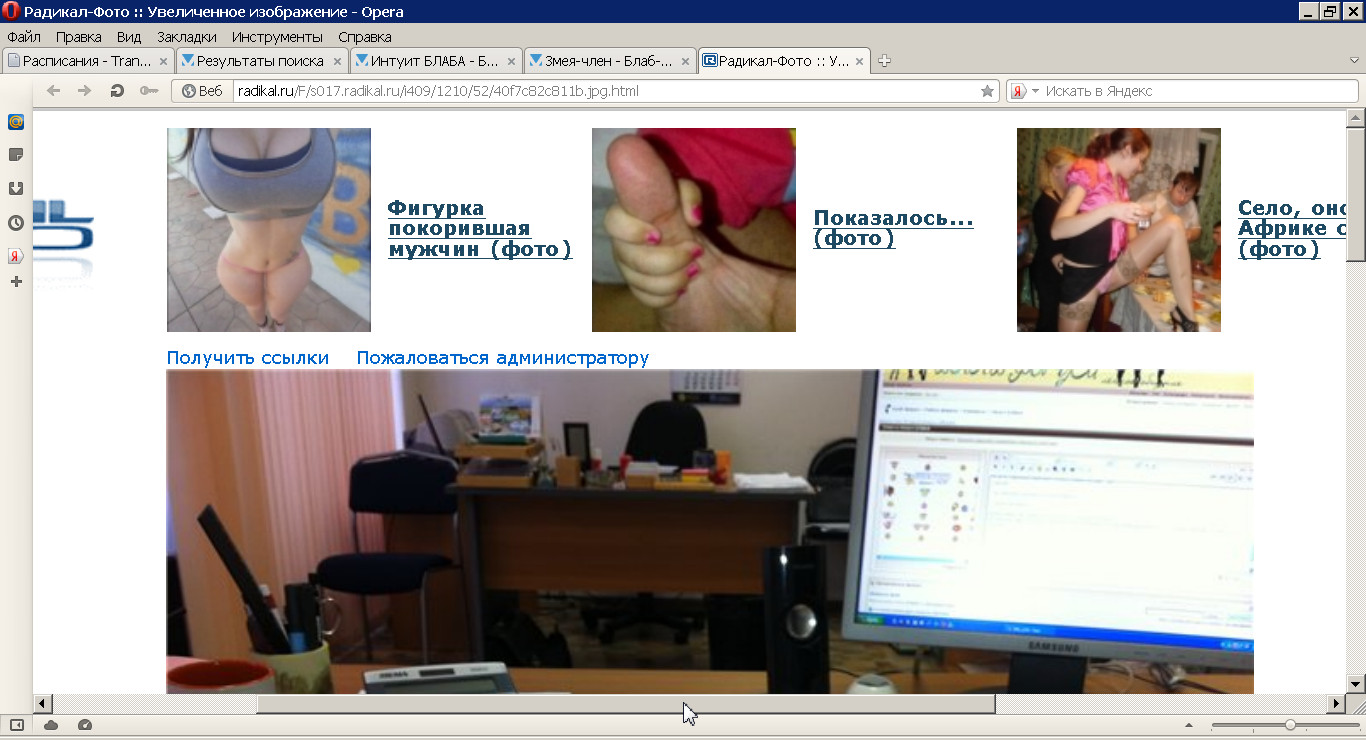Open the Notes panel in sidebar
This screenshot has height=740, width=1366.
pyautogui.click(x=16, y=155)
